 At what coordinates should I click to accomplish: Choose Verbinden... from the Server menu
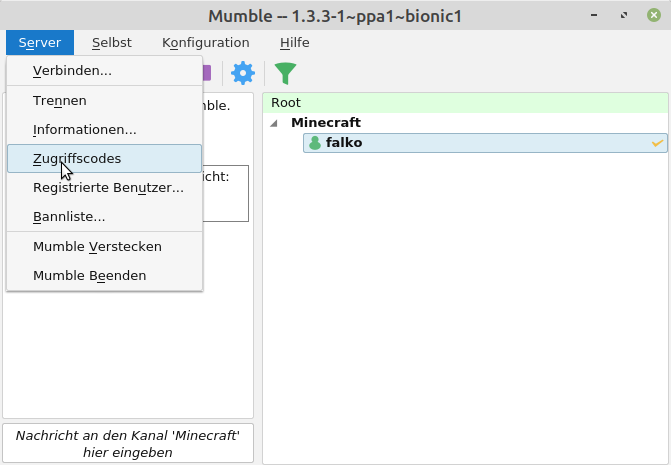pyautogui.click(x=72, y=71)
